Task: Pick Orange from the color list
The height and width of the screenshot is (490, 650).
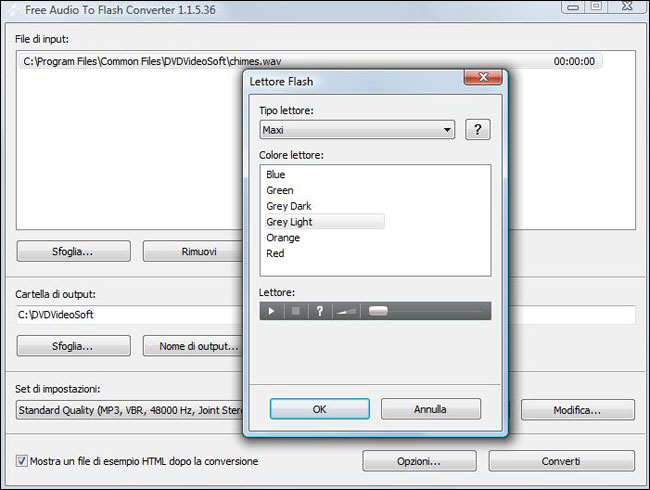Action: tap(282, 238)
